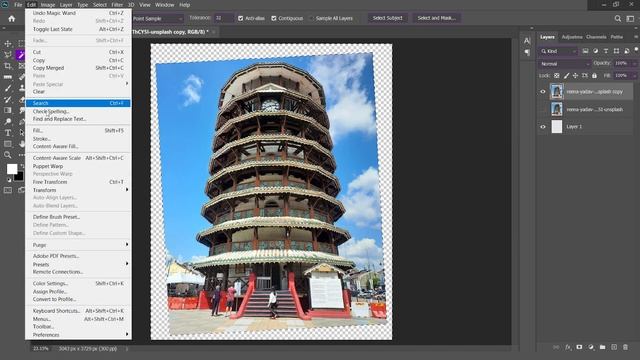Show the hidden unsplash layer
Image resolution: width=640 pixels, height=360 pixels.
pos(543,109)
